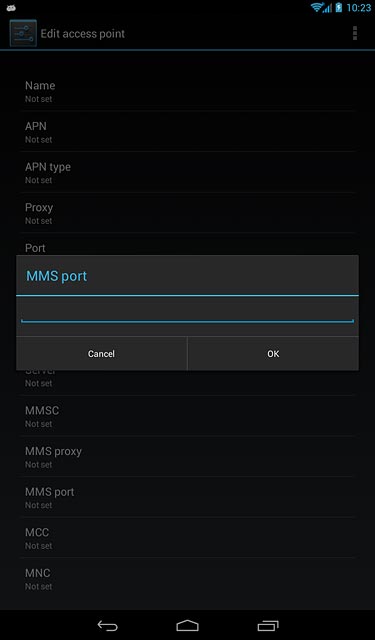This screenshot has height=640, width=375.
Task: Open the Name setting
Action: click(187, 91)
